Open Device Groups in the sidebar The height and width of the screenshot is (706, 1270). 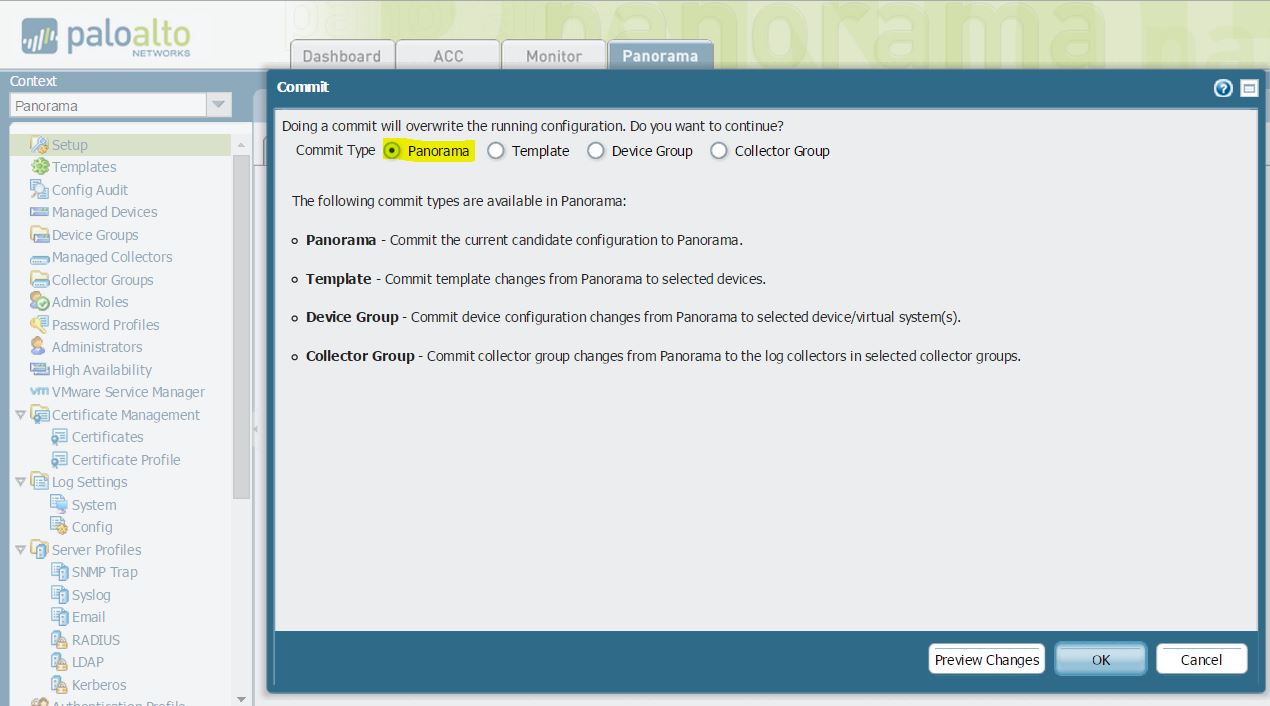(95, 235)
